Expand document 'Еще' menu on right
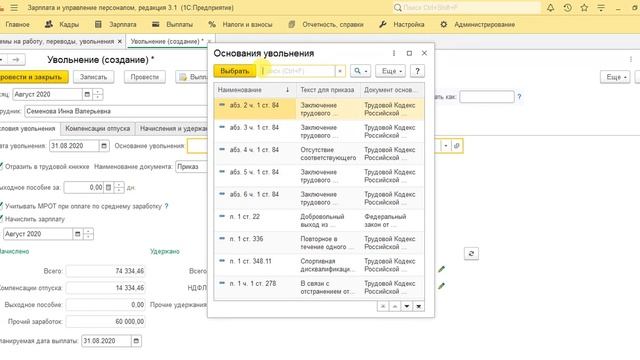This screenshot has width=640, height=360. click(615, 77)
